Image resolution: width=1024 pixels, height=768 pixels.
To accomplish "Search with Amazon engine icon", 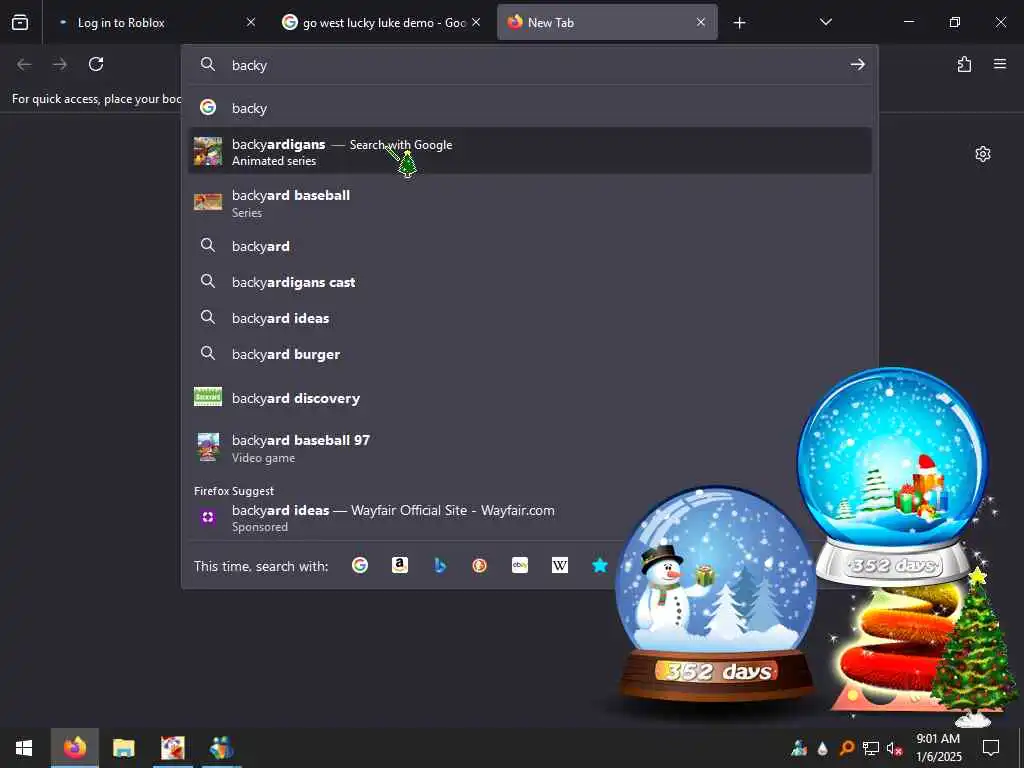I will pos(400,566).
